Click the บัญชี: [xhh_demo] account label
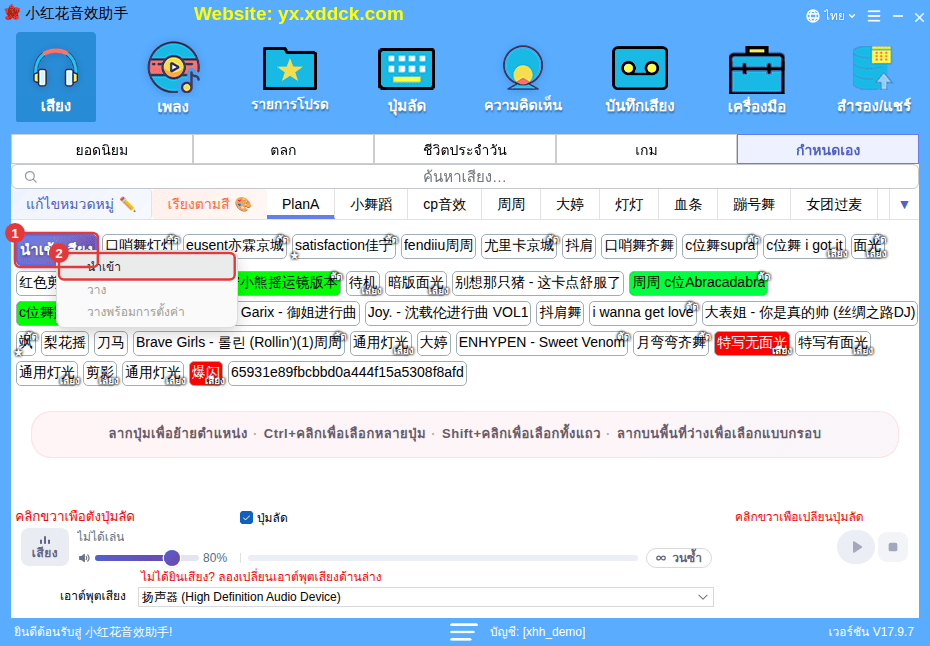The width and height of the screenshot is (930, 646). click(537, 632)
